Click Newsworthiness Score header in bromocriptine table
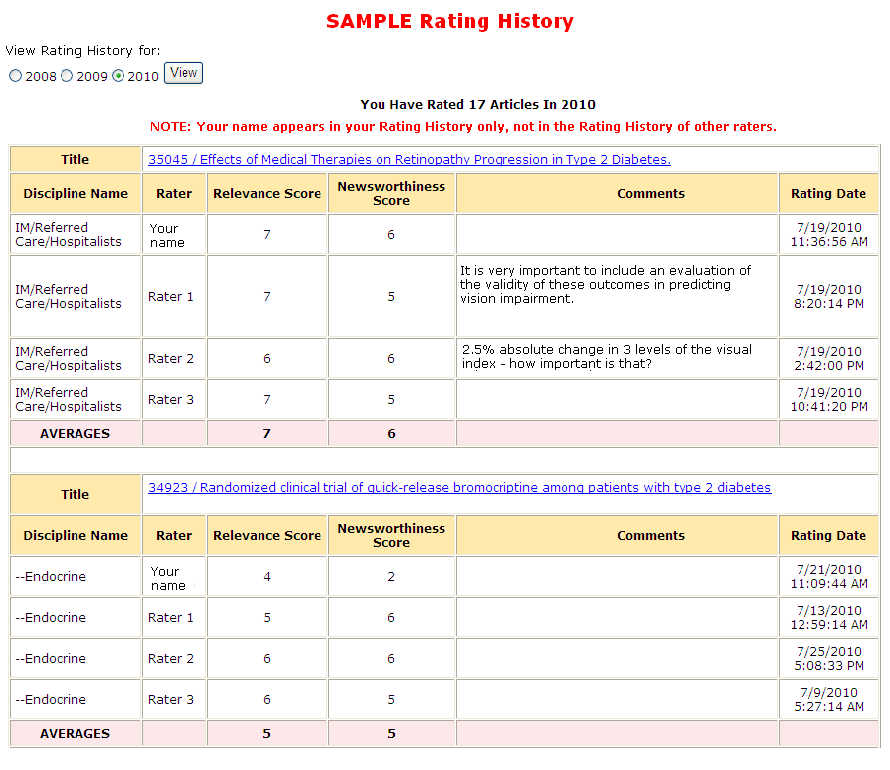Screen dimensions: 890x770 391,536
